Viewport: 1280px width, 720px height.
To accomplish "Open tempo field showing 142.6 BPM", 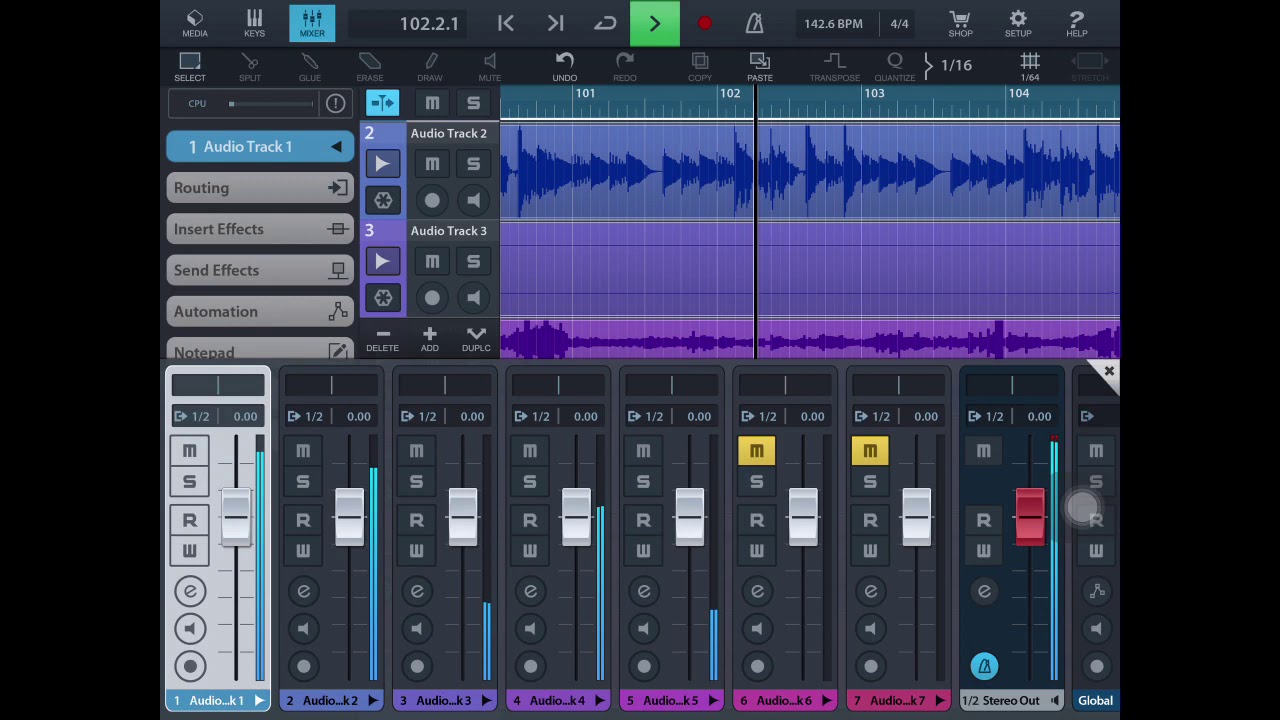I will coord(833,24).
